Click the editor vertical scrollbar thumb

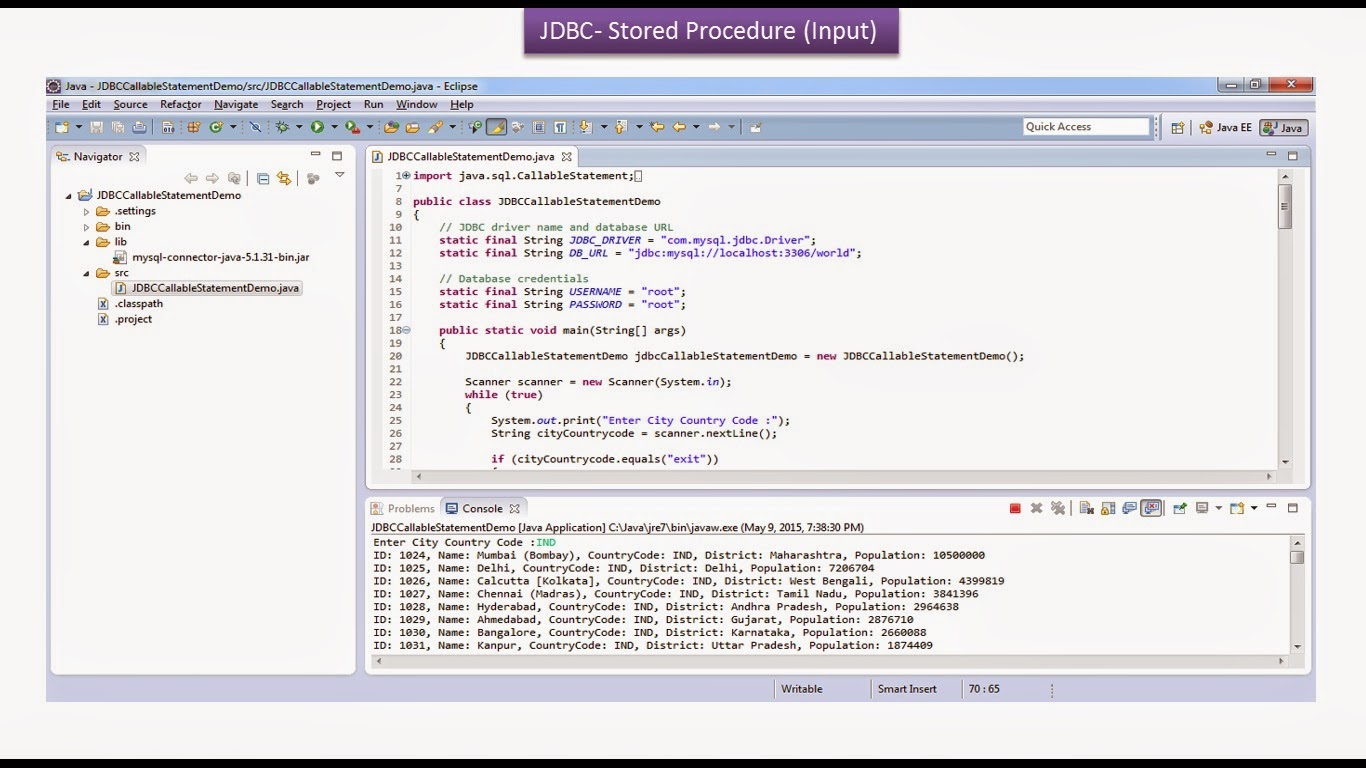coord(1284,207)
